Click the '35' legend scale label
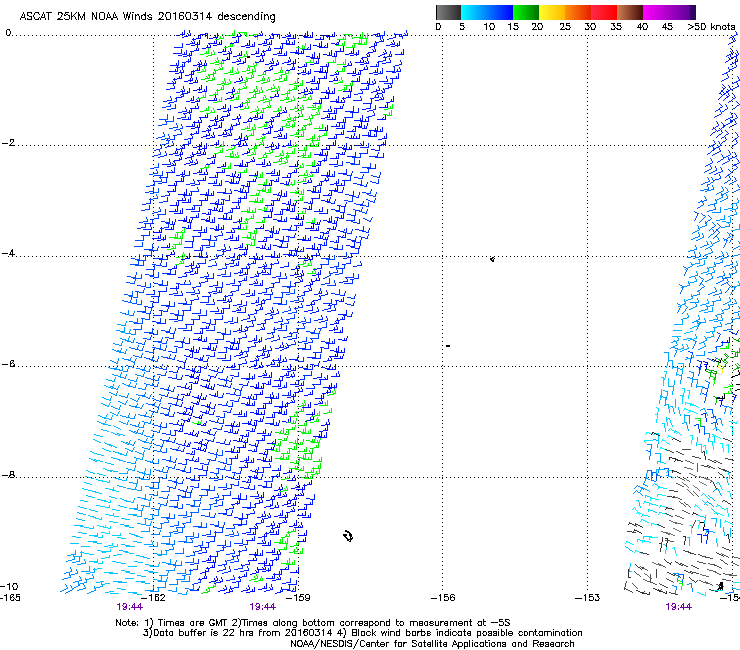Viewport: 740px width, 650px height. pos(616,27)
